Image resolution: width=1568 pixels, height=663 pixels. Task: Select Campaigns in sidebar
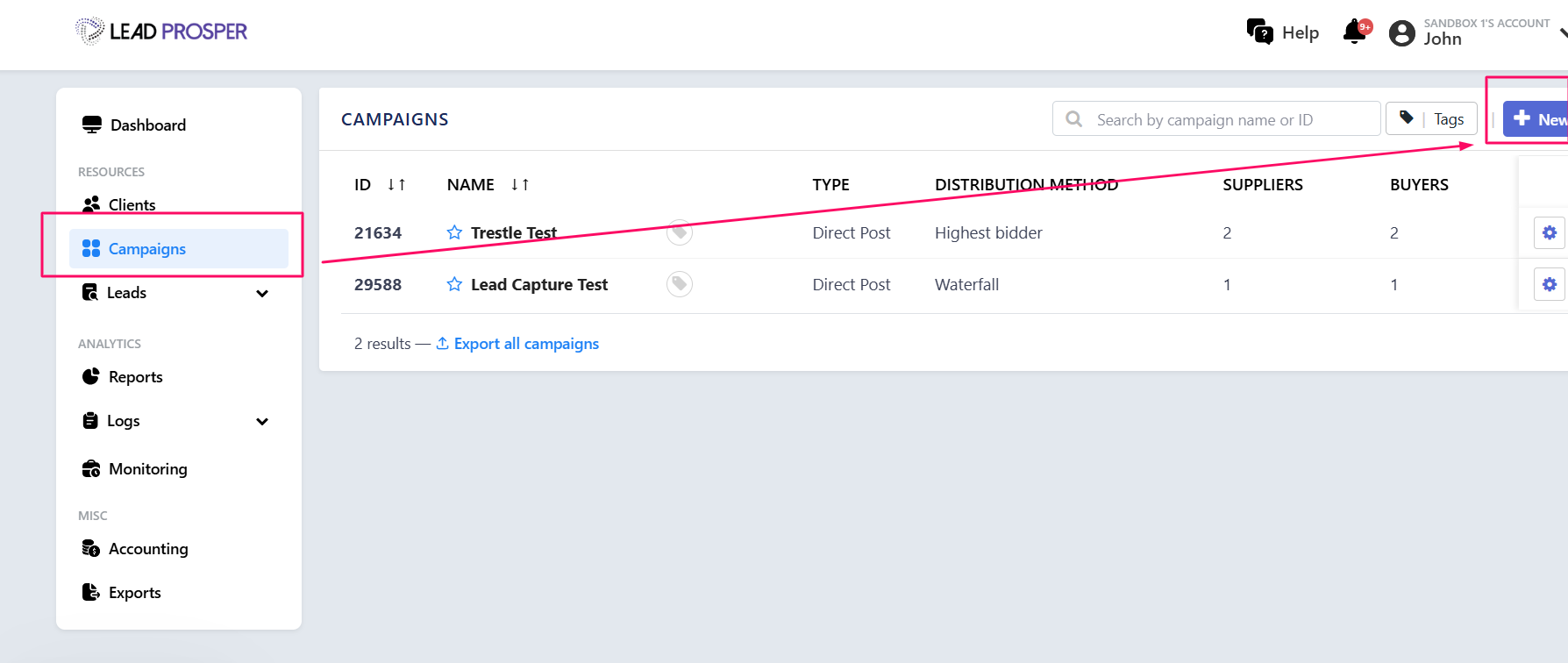pyautogui.click(x=179, y=248)
